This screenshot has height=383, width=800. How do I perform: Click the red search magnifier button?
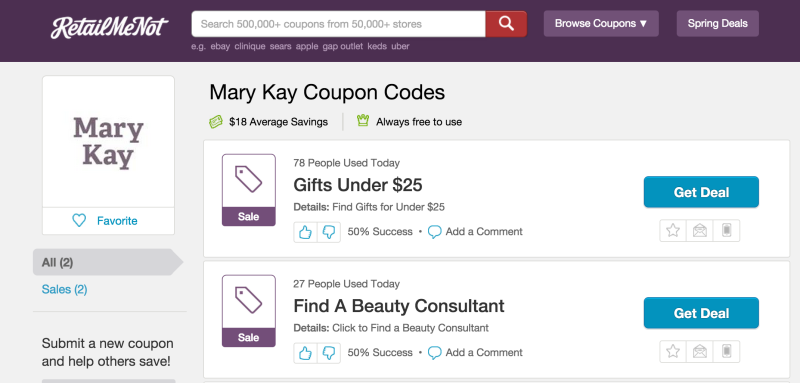506,24
